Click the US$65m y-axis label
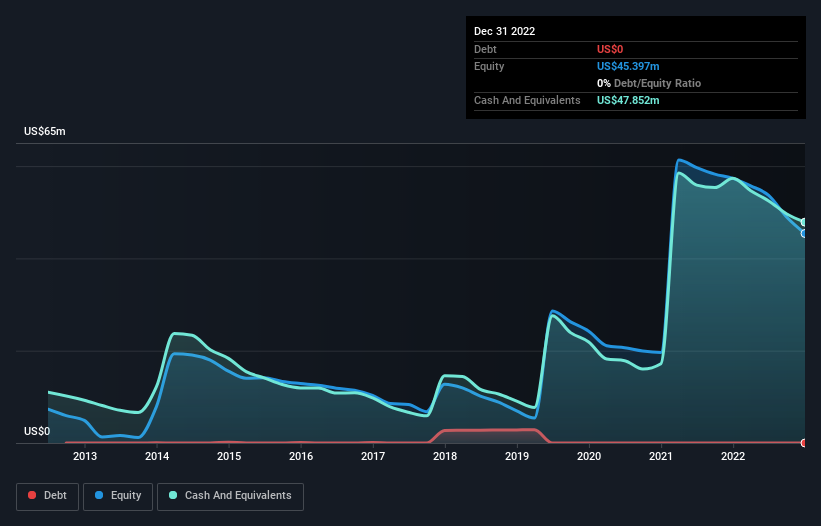 (x=45, y=131)
